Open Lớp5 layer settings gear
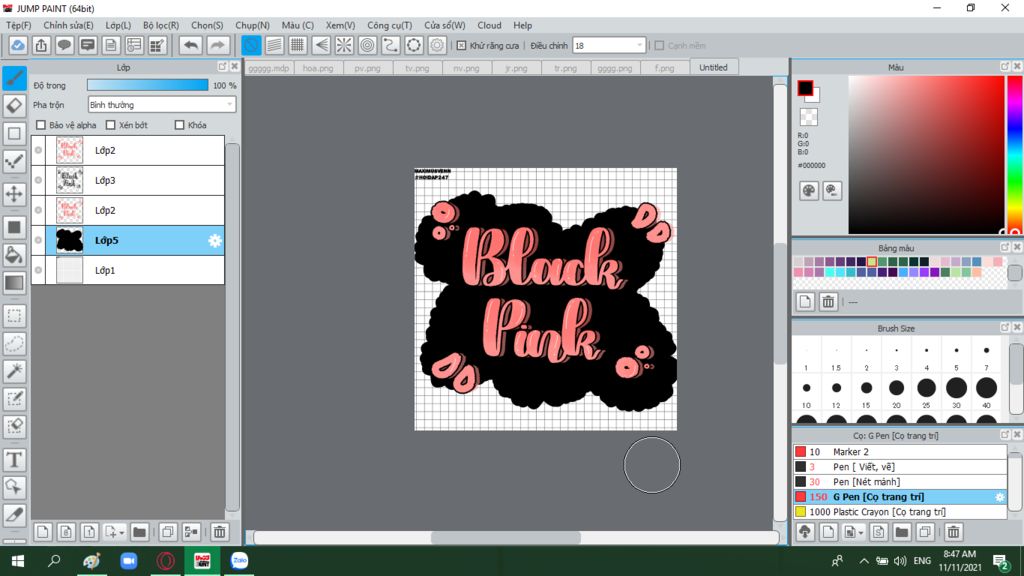Viewport: 1024px width, 576px height. (x=215, y=240)
